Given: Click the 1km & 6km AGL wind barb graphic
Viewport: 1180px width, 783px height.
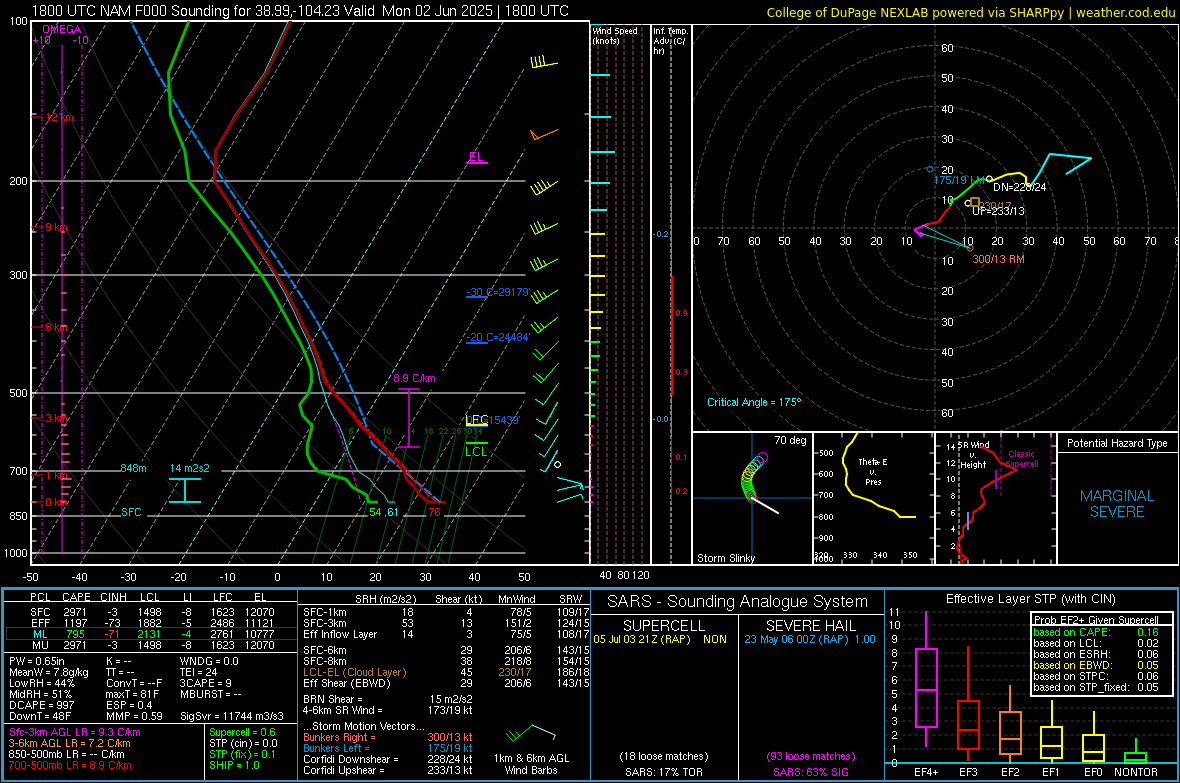Looking at the screenshot, I should click(x=531, y=733).
